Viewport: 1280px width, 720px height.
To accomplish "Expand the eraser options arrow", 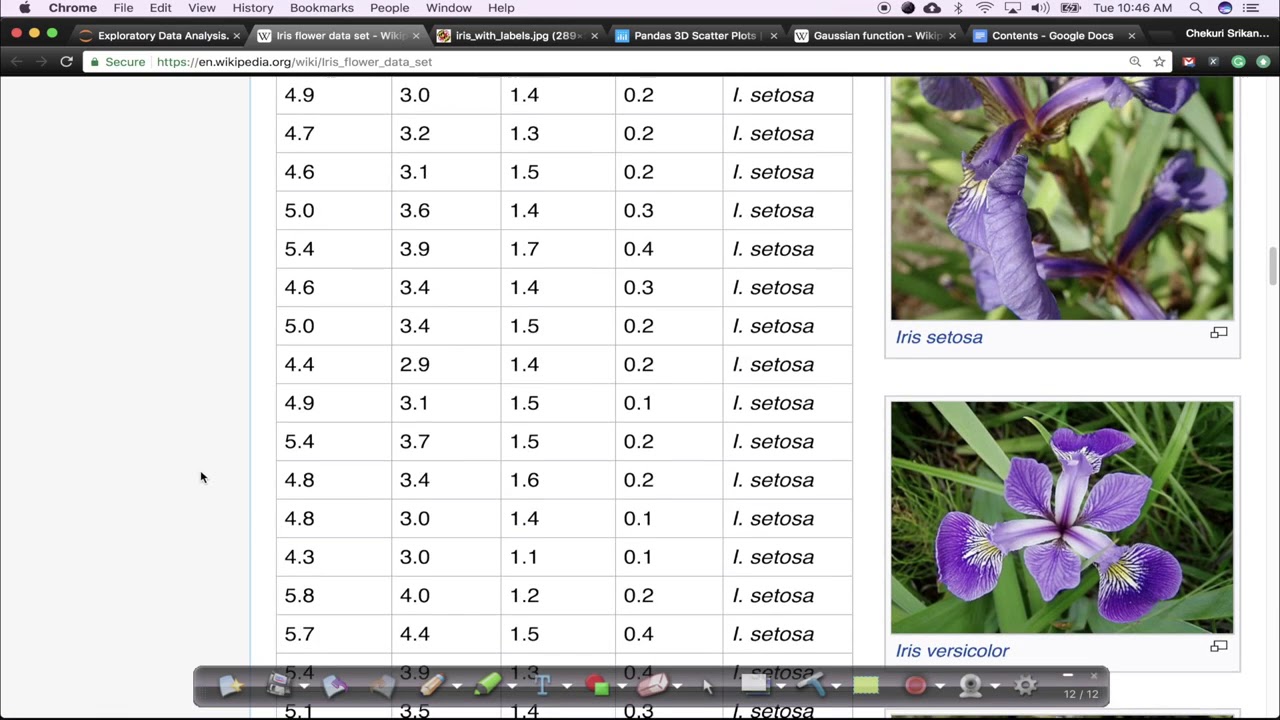I will click(677, 687).
